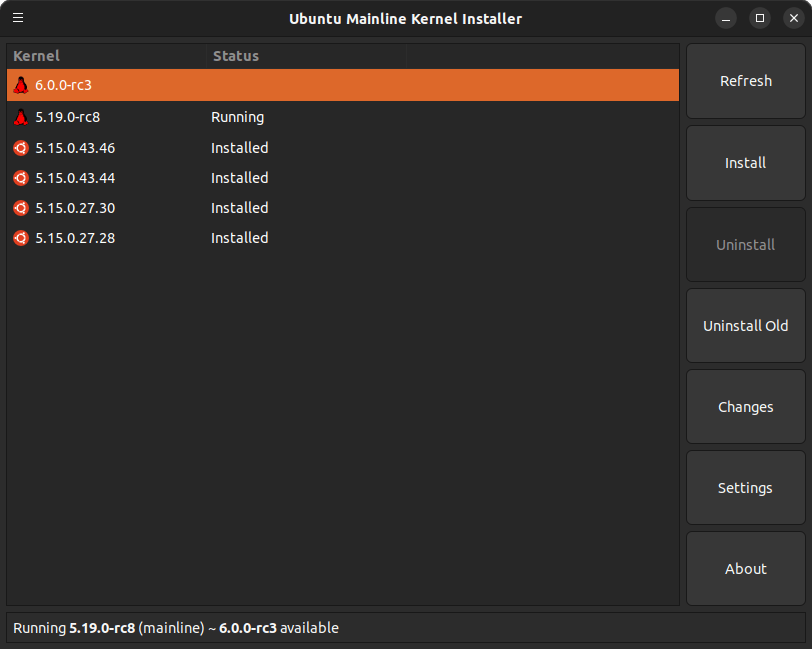Open the Settings dialog
The width and height of the screenshot is (812, 649).
point(746,488)
